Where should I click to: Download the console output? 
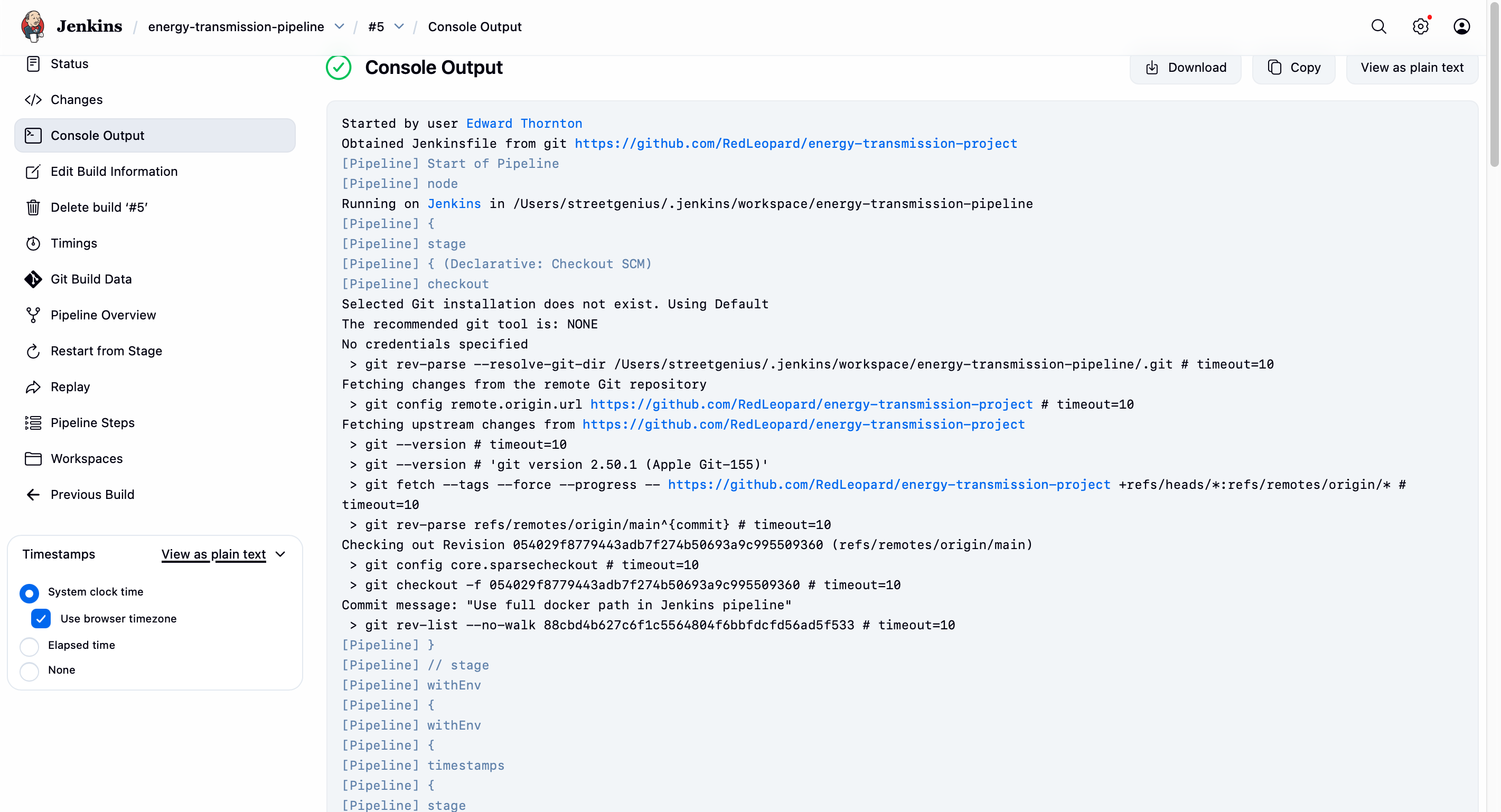pos(1185,67)
